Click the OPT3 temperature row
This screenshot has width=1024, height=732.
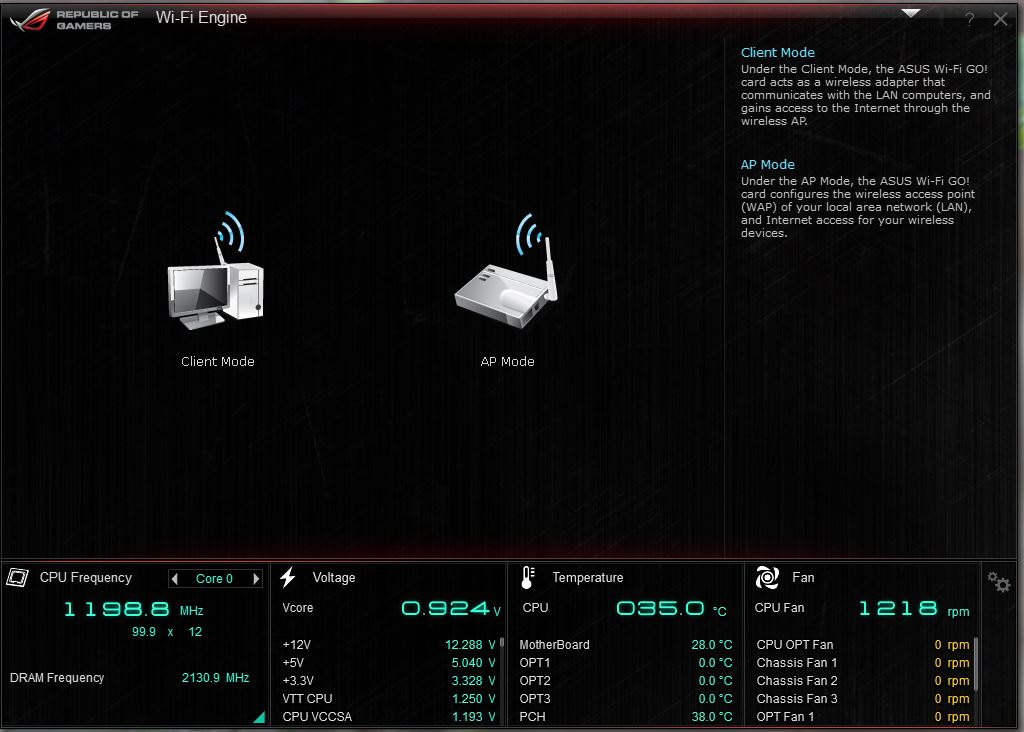click(626, 699)
